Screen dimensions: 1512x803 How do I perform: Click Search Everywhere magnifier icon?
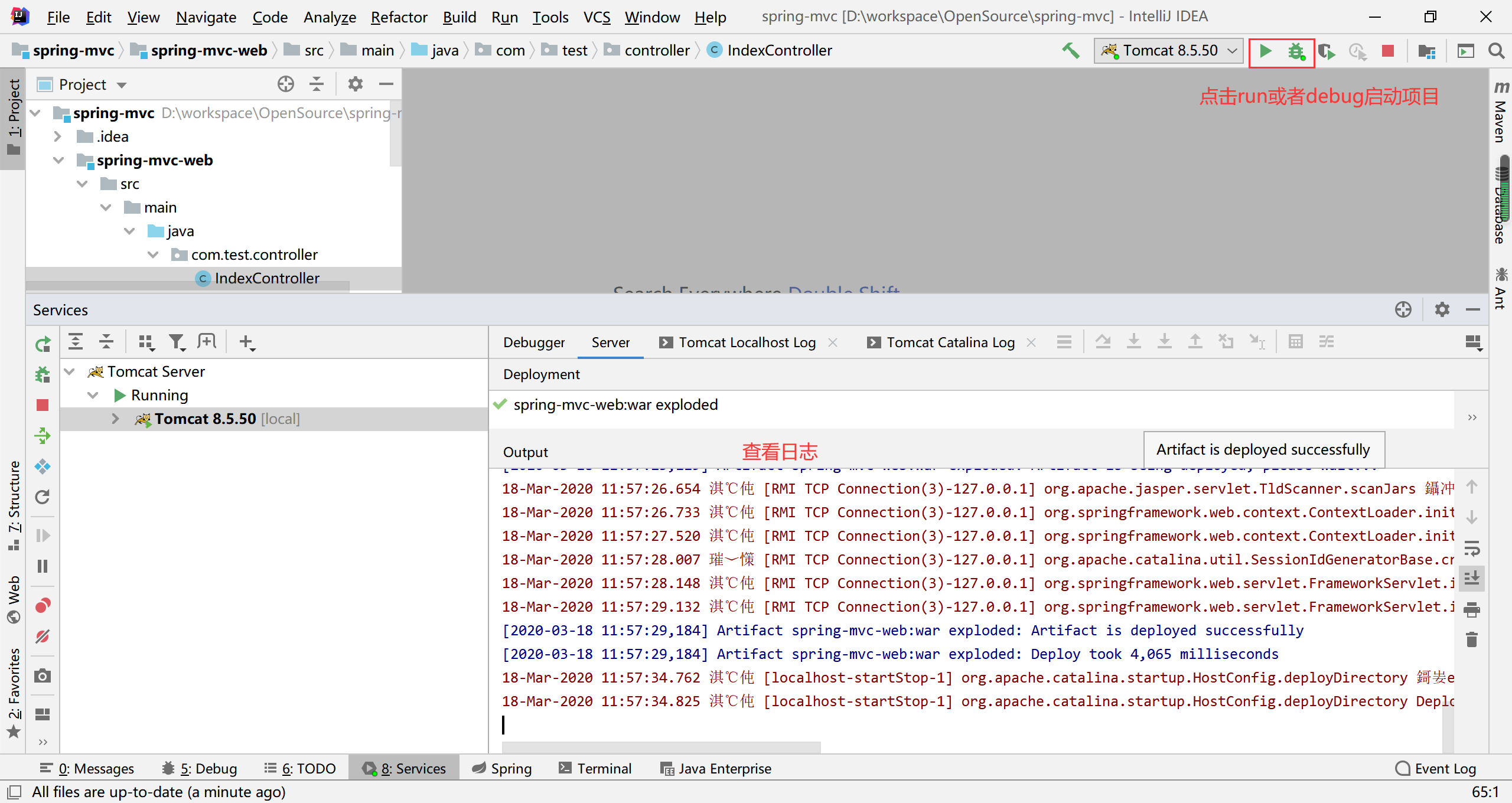click(1495, 51)
